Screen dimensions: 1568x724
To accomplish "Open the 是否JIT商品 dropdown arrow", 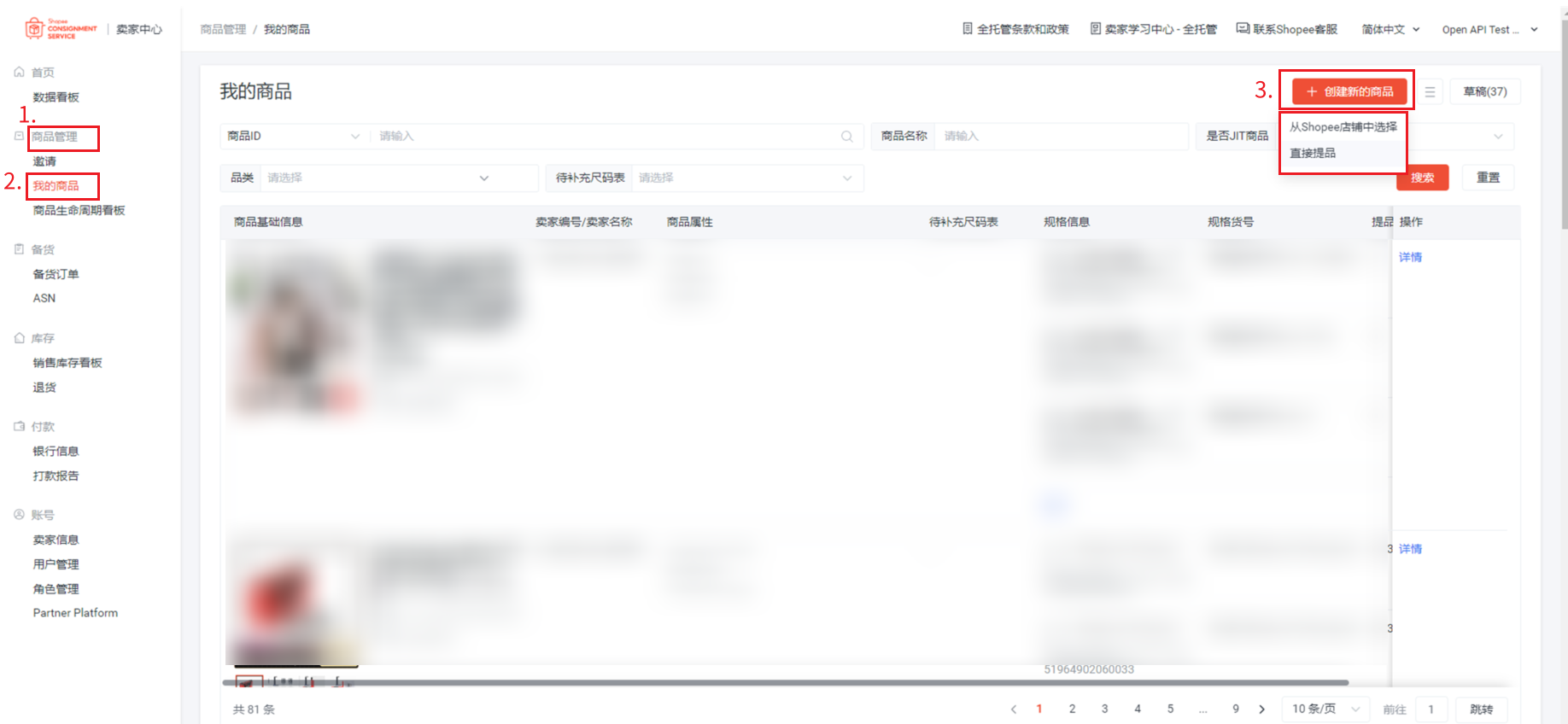I will (x=1498, y=136).
